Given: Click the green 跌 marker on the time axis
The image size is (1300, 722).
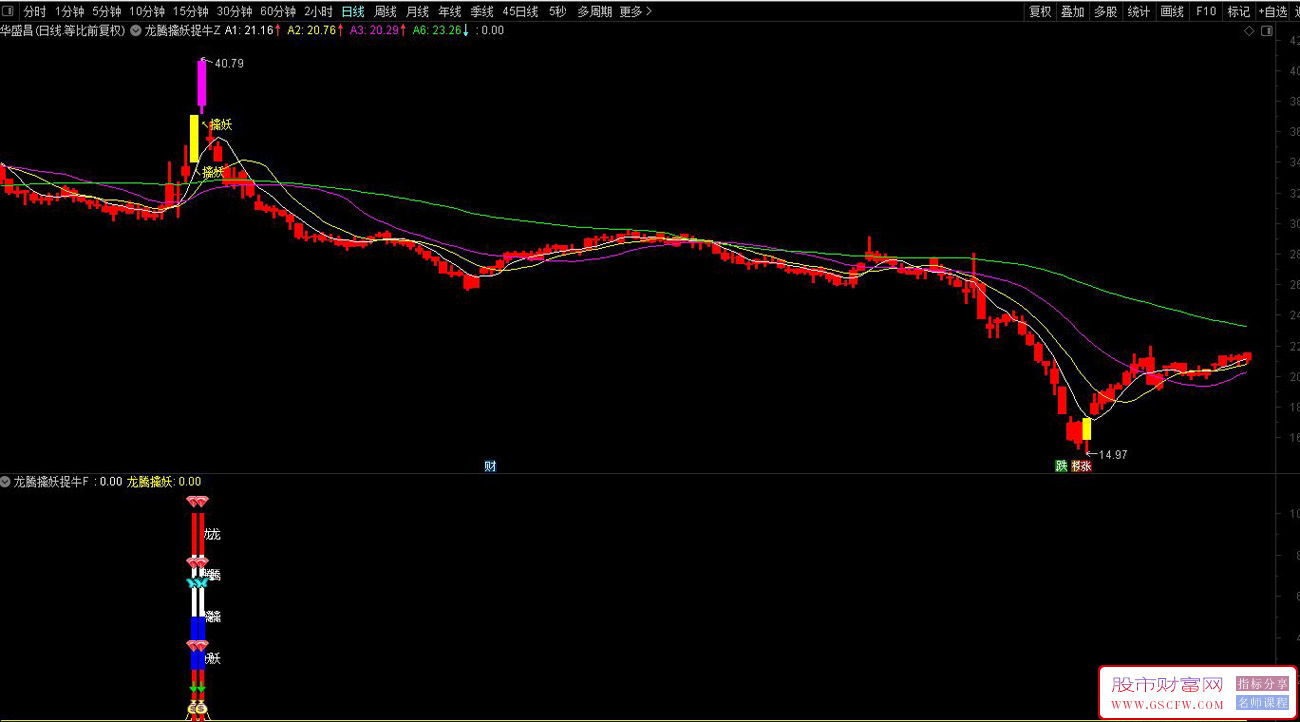Looking at the screenshot, I should coord(1061,466).
